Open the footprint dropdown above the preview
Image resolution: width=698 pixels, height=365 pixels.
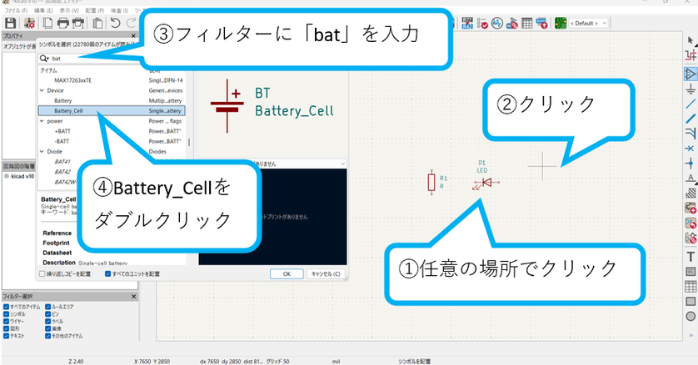coord(343,164)
